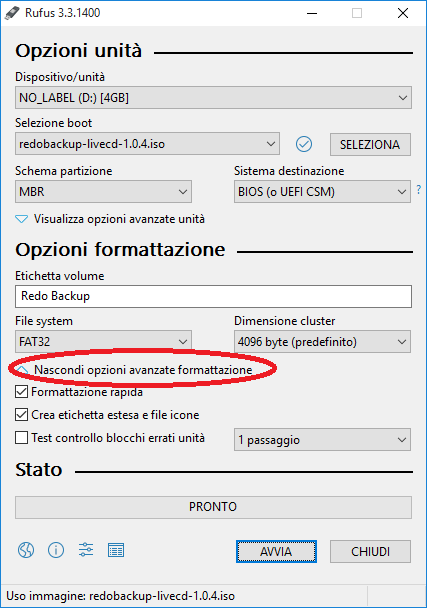
Task: Show the log window icon
Action: tap(116, 550)
